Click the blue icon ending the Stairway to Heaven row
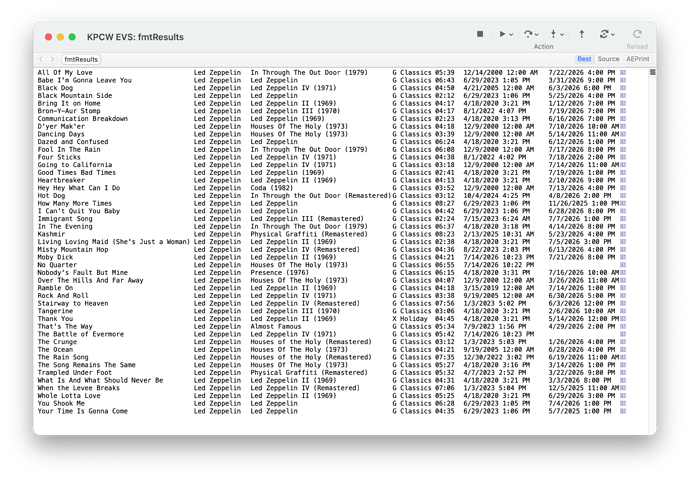The height and width of the screenshot is (479, 690). tap(623, 303)
